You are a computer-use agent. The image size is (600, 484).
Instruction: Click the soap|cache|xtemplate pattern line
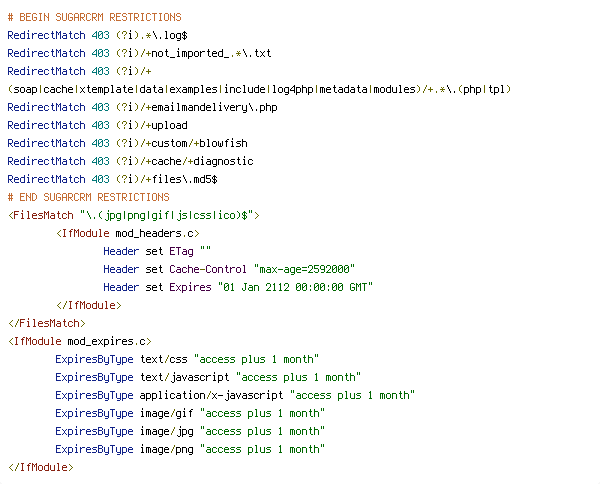pos(259,90)
